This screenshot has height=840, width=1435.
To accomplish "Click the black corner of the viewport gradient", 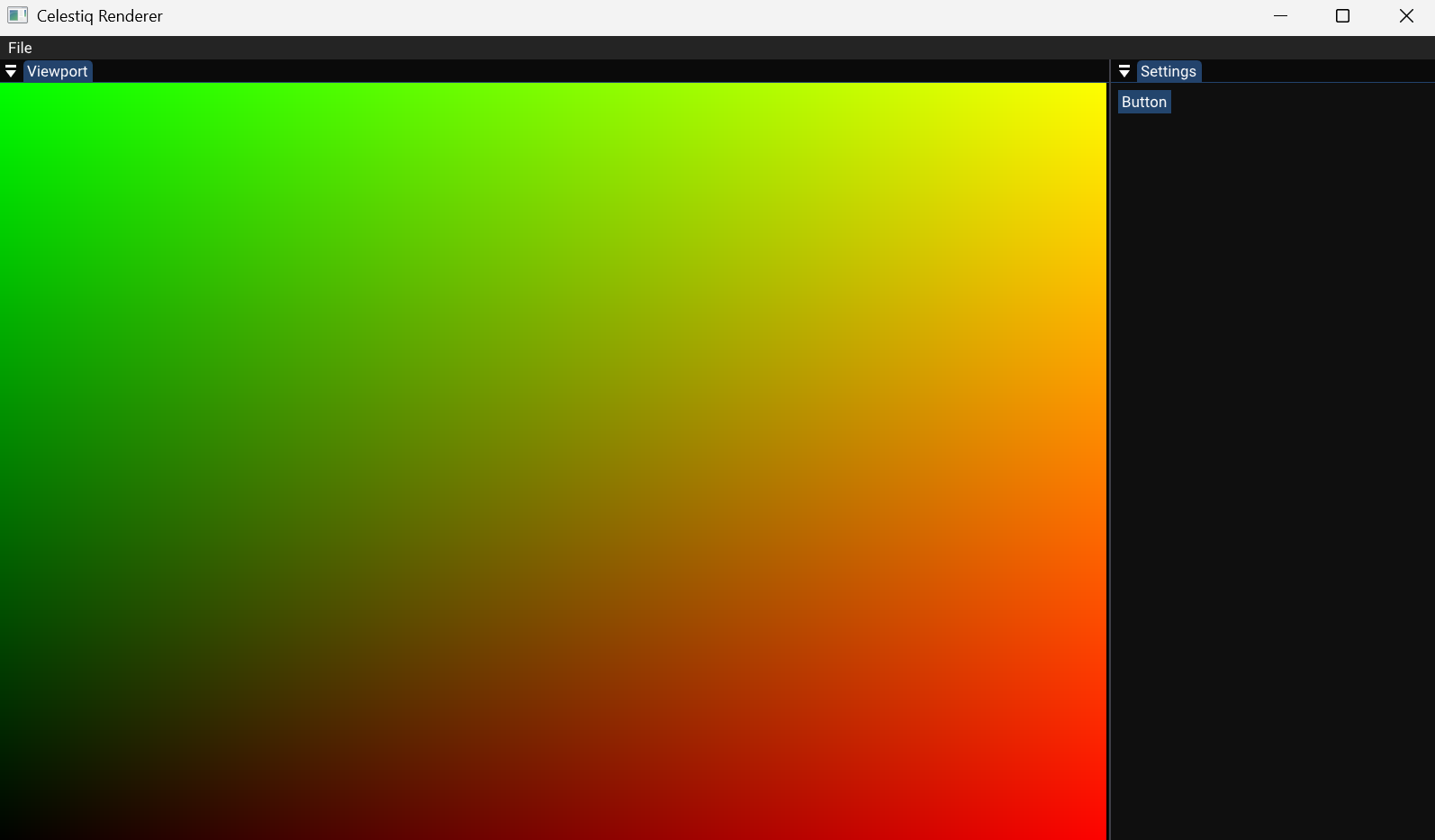I will click(x=7, y=832).
